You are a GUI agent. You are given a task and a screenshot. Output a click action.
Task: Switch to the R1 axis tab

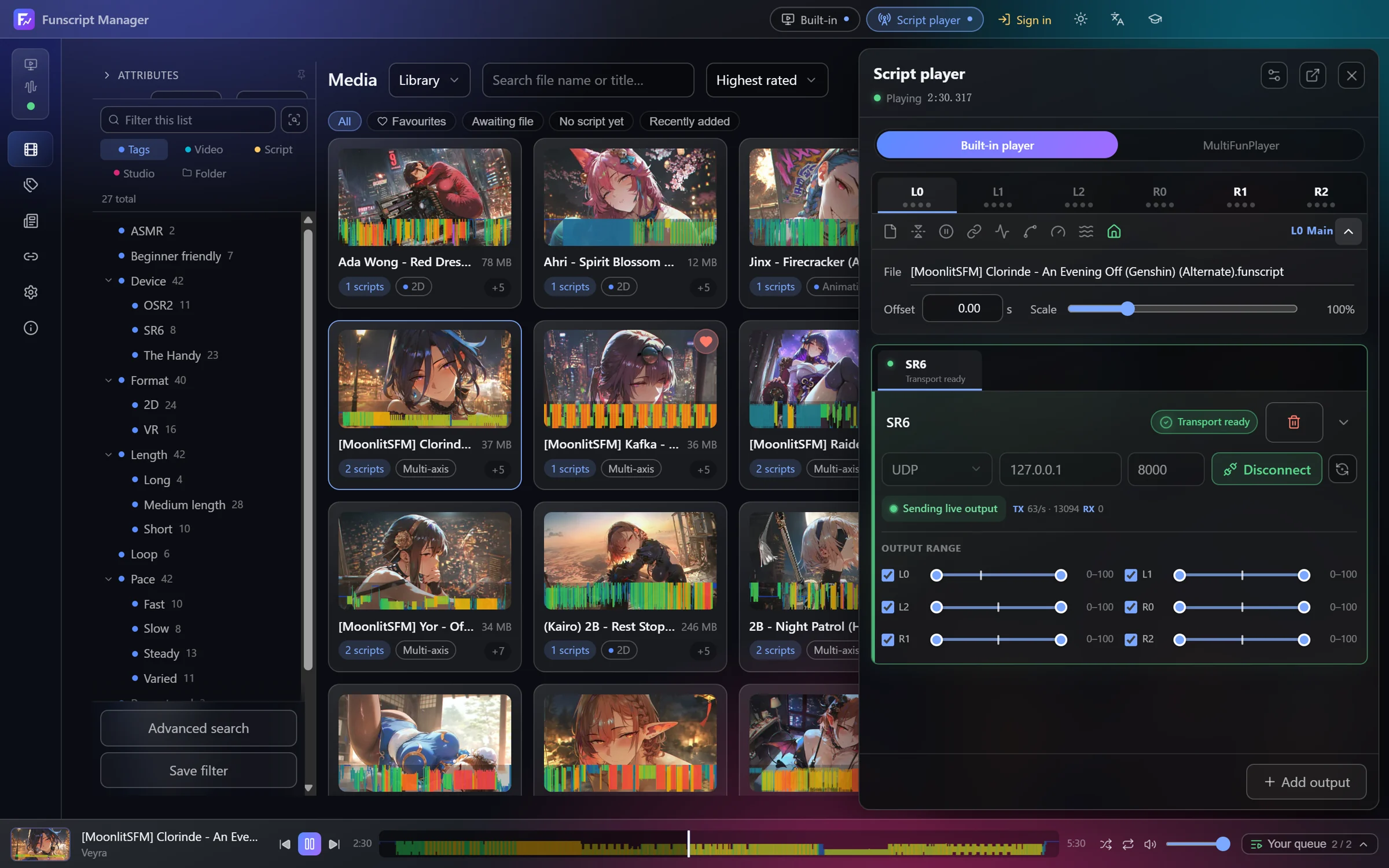(1240, 196)
